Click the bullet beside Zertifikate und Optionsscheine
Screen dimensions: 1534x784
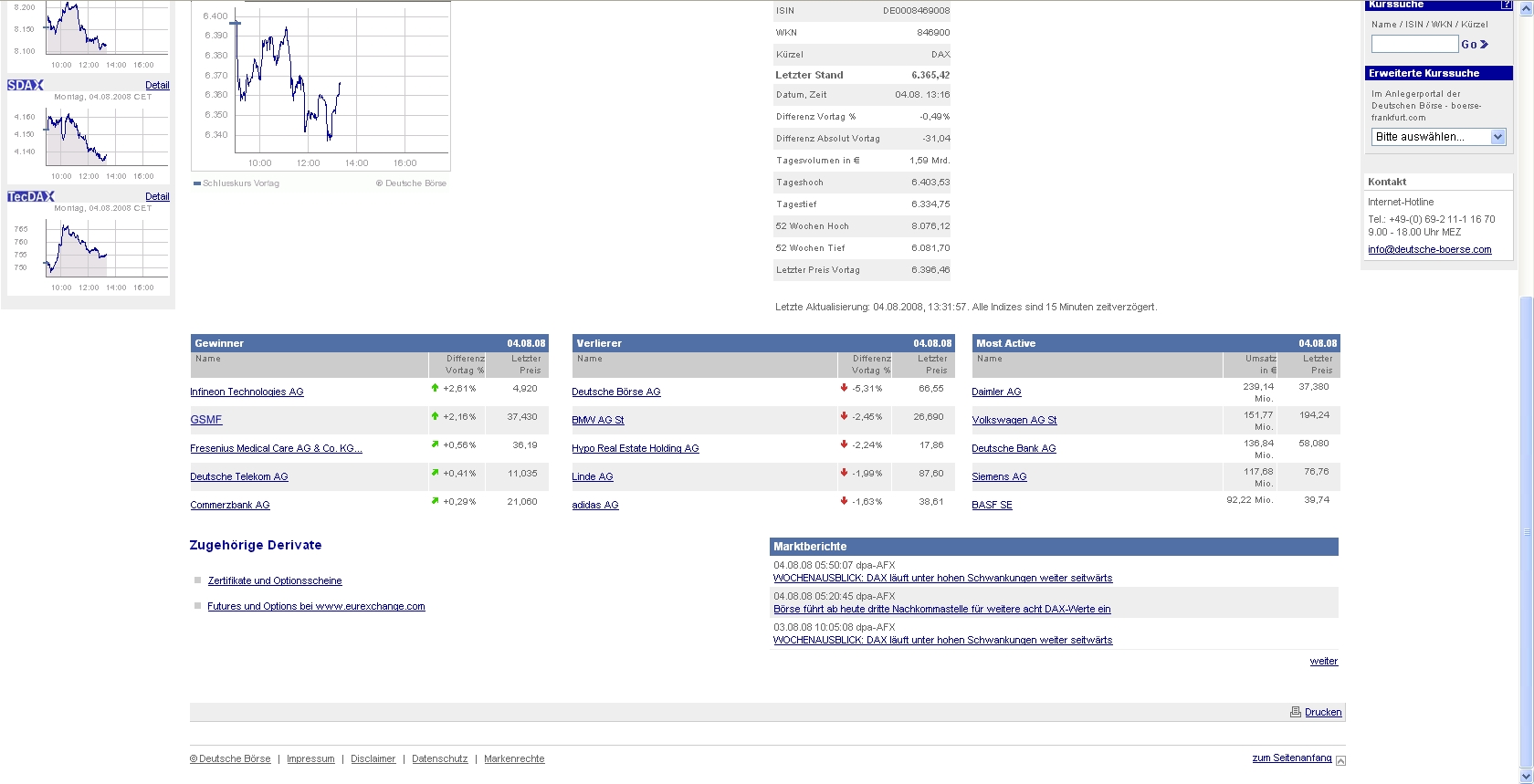197,580
